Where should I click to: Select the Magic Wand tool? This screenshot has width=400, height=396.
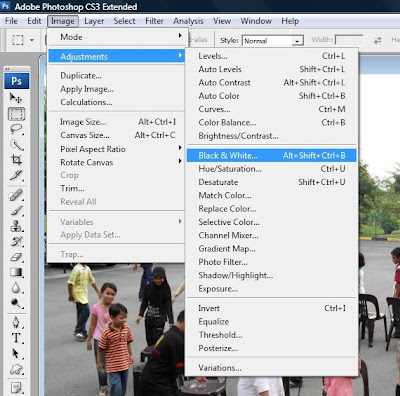tap(16, 145)
